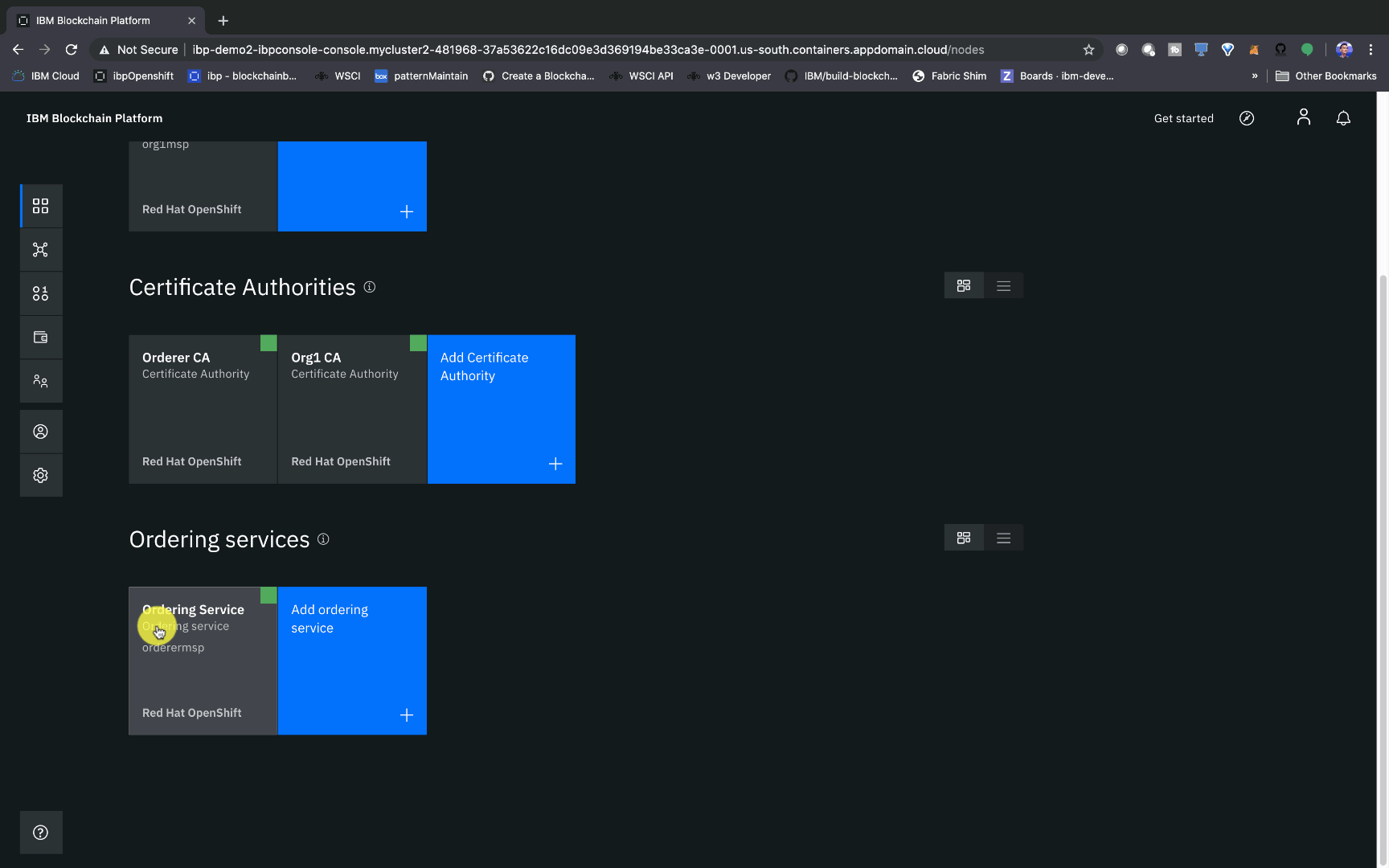This screenshot has height=868, width=1389.
Task: Click IBM Blockchain Platform header title
Action: pyautogui.click(x=94, y=118)
